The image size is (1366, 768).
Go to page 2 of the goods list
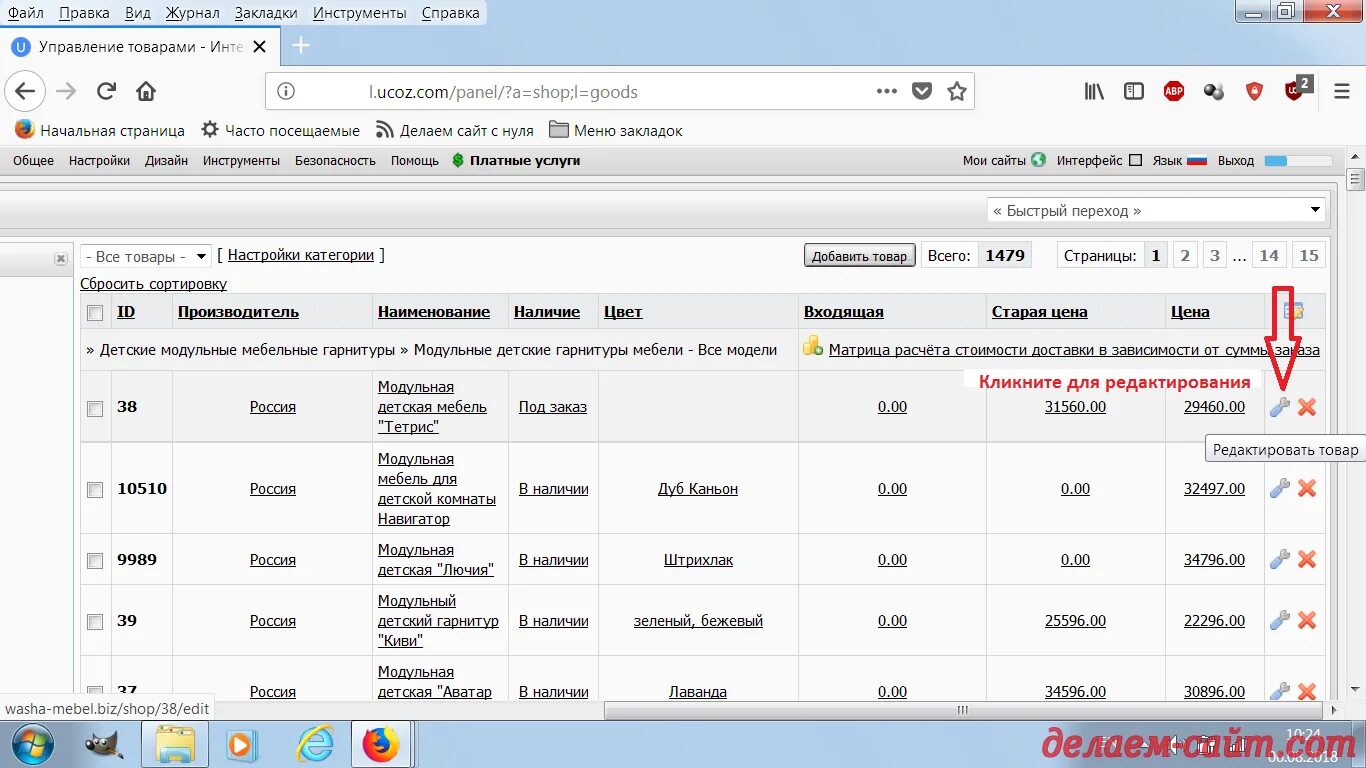[x=1185, y=256]
